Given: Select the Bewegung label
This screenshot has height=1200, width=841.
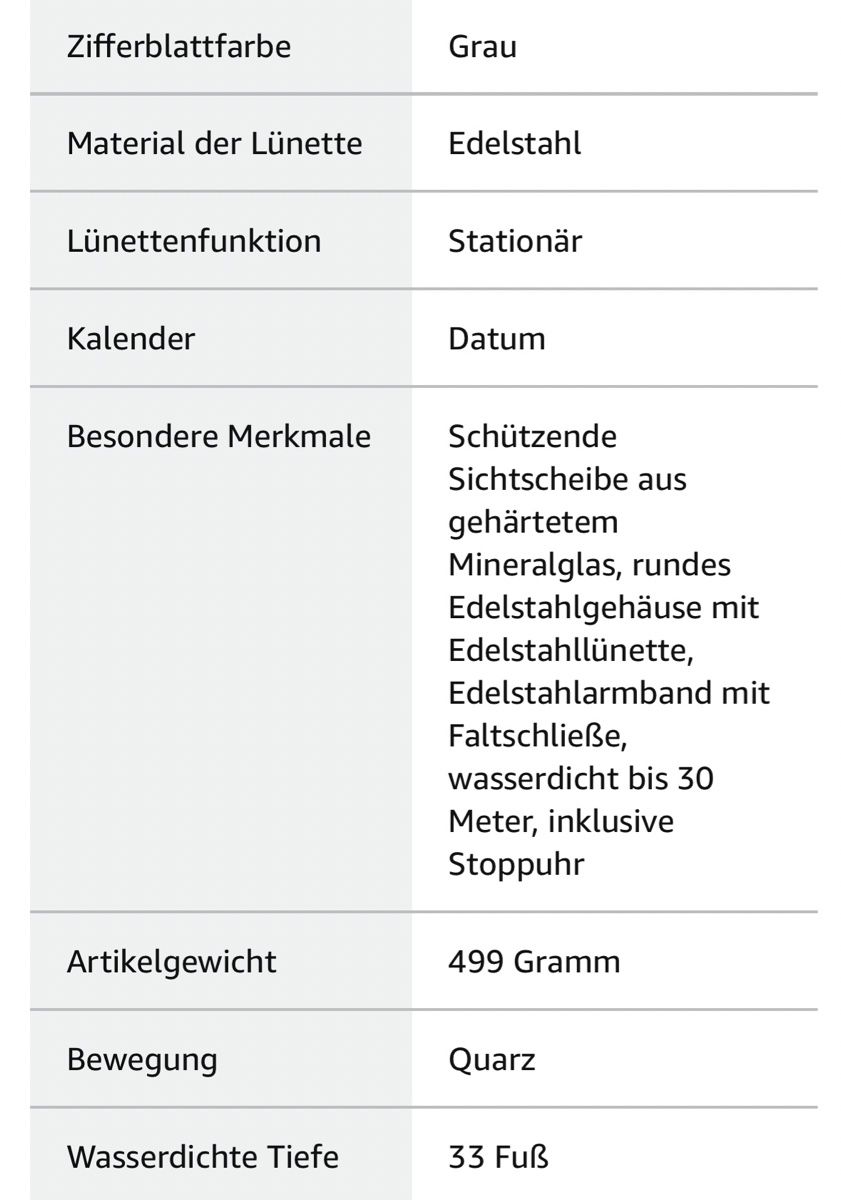Looking at the screenshot, I should tap(142, 1060).
